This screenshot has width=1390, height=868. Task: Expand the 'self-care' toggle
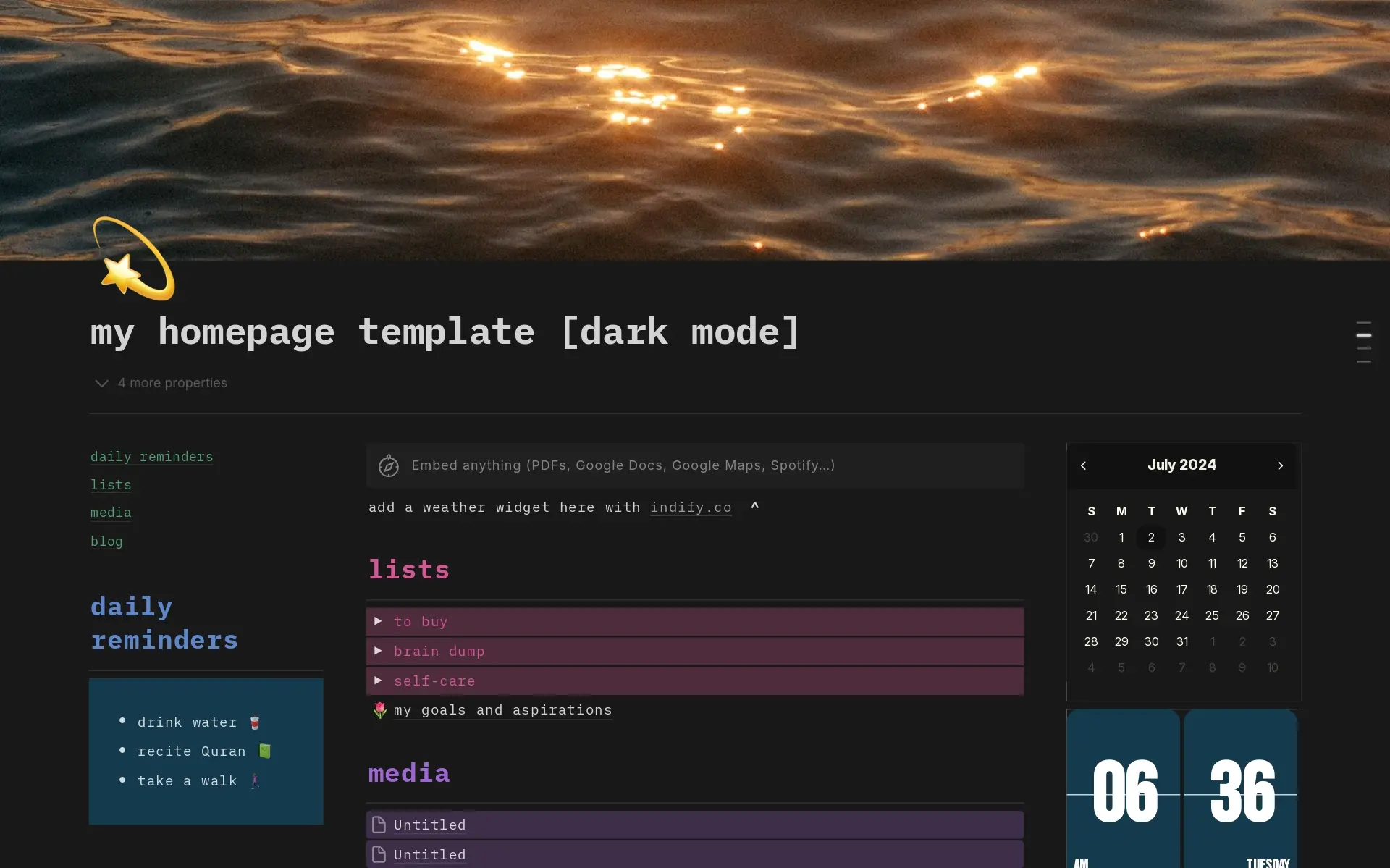point(378,681)
